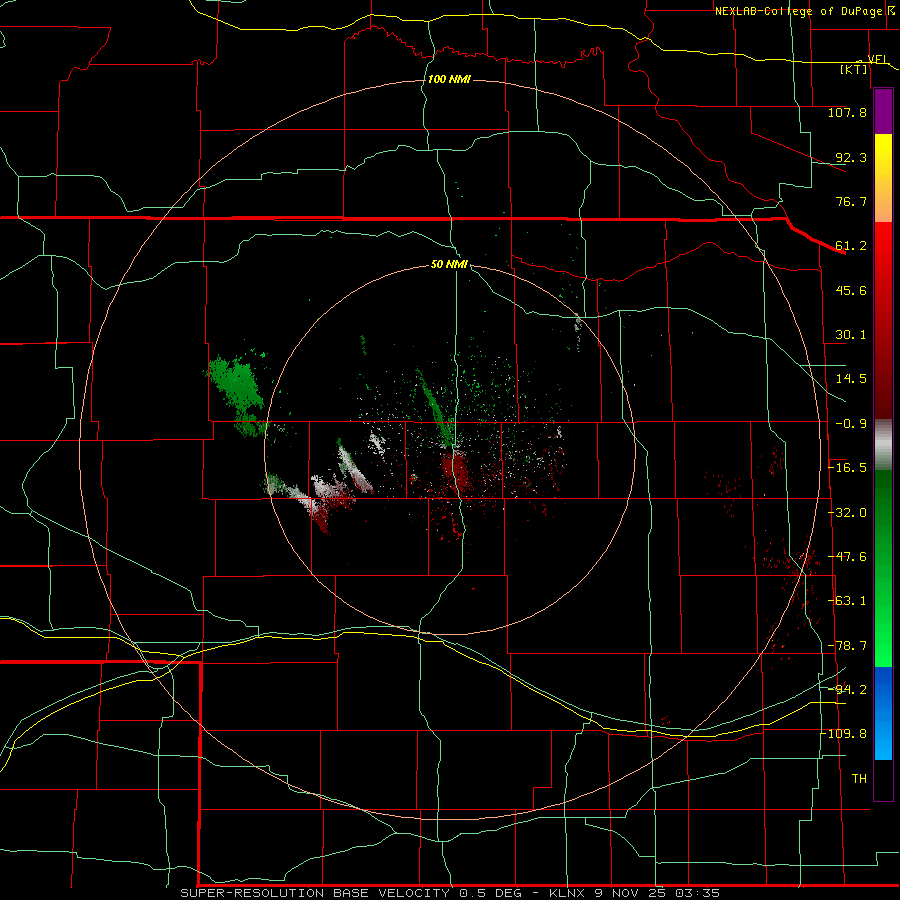Select the -63.1 scale value
900x900 pixels.
click(x=847, y=601)
